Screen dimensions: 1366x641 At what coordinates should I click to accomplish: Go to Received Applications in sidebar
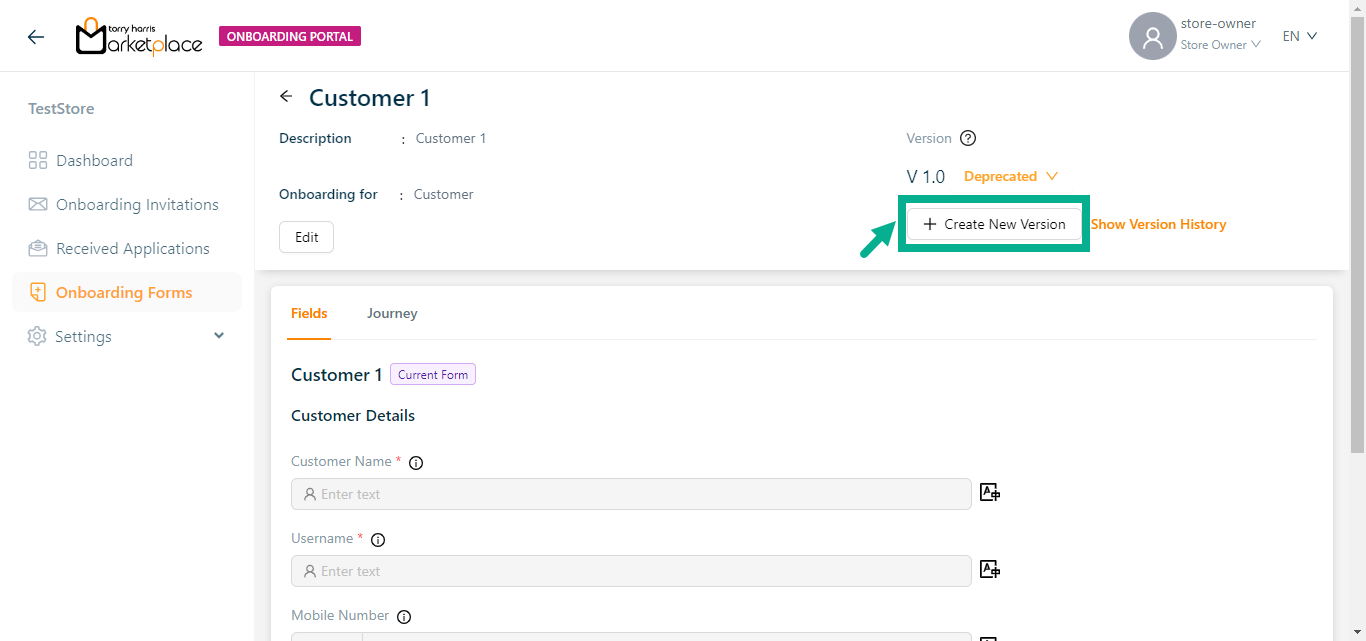(132, 249)
